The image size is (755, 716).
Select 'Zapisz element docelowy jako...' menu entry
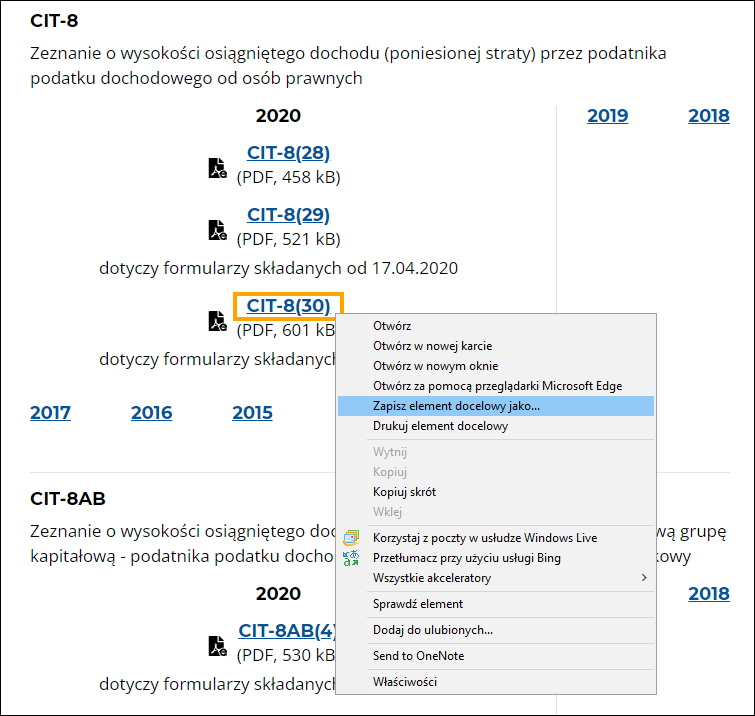(456, 406)
